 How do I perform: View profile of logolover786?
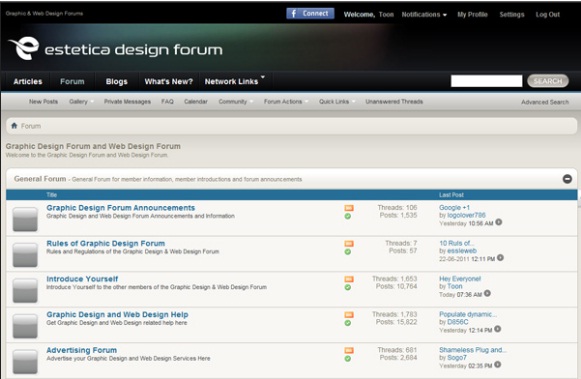click(x=466, y=215)
